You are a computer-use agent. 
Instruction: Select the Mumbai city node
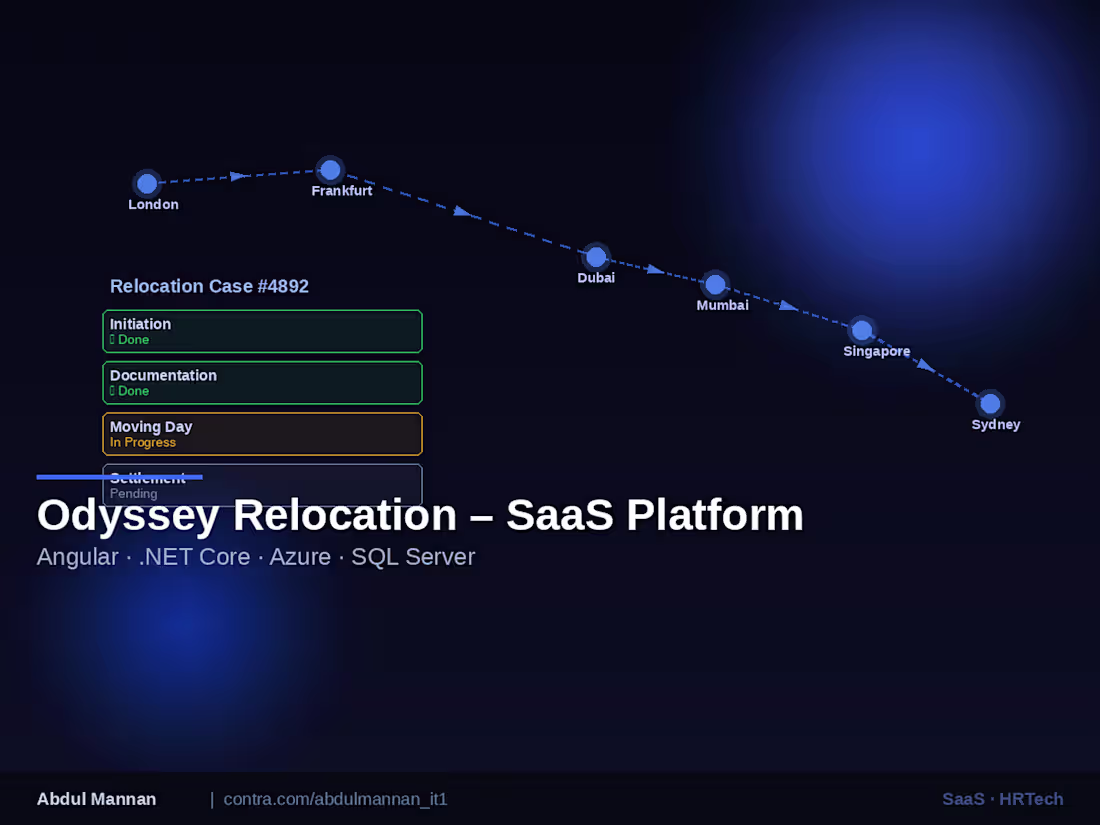pos(715,285)
